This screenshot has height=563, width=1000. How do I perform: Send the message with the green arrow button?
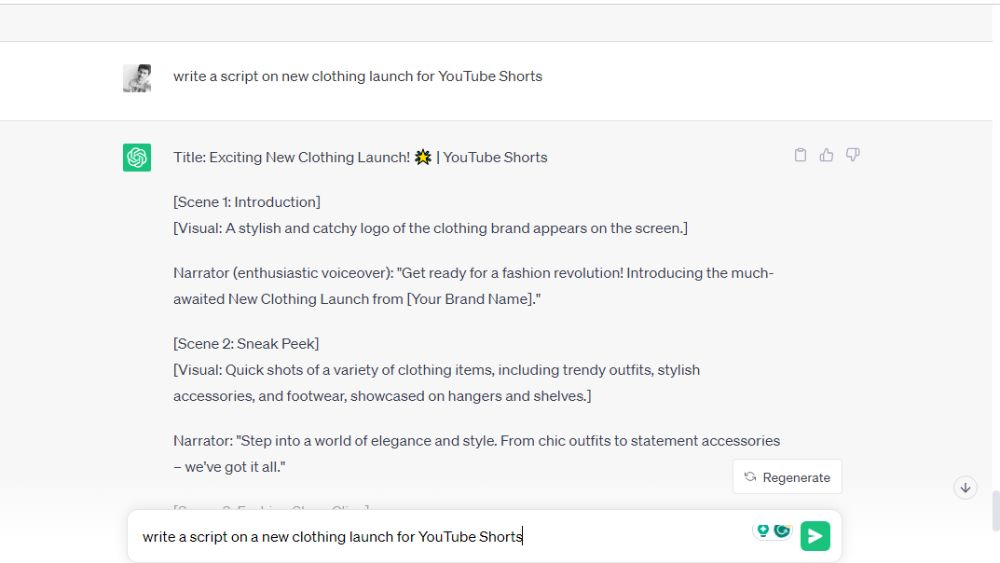tap(815, 536)
